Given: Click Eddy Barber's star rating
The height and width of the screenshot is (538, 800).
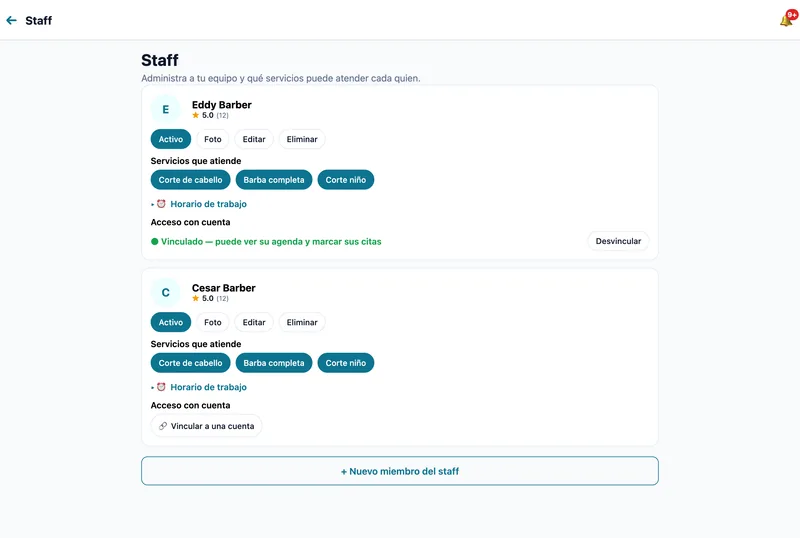Looking at the screenshot, I should [210, 115].
